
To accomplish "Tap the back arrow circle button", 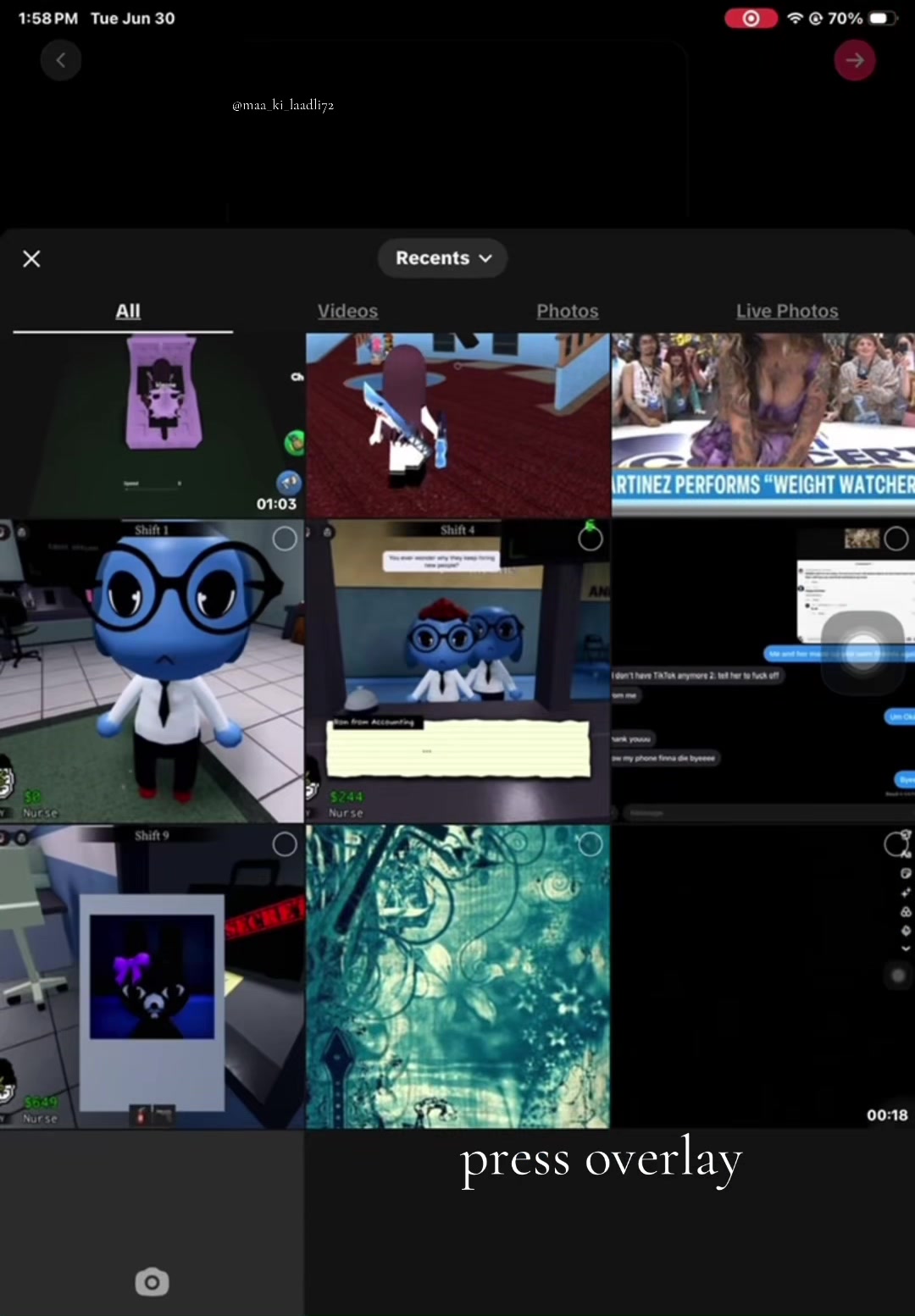I will pos(61,60).
